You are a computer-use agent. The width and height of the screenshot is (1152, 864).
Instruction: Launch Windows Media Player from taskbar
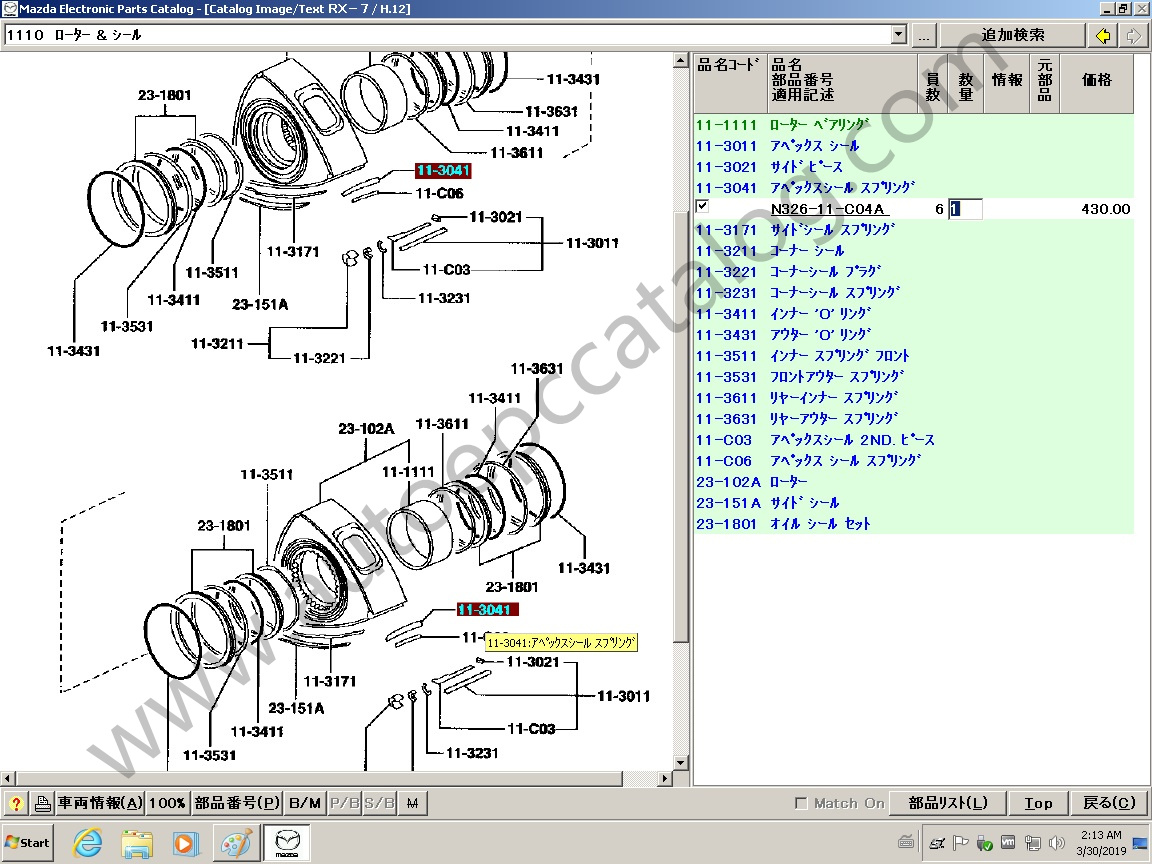(x=185, y=843)
